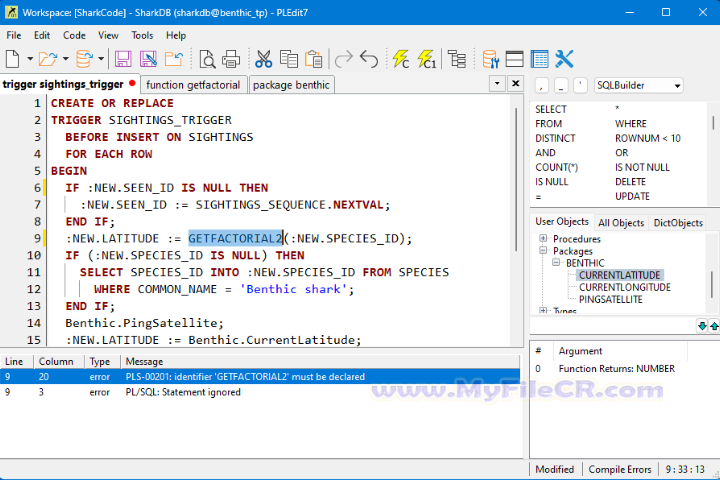
Task: Click the Undo arrow icon
Action: point(368,59)
